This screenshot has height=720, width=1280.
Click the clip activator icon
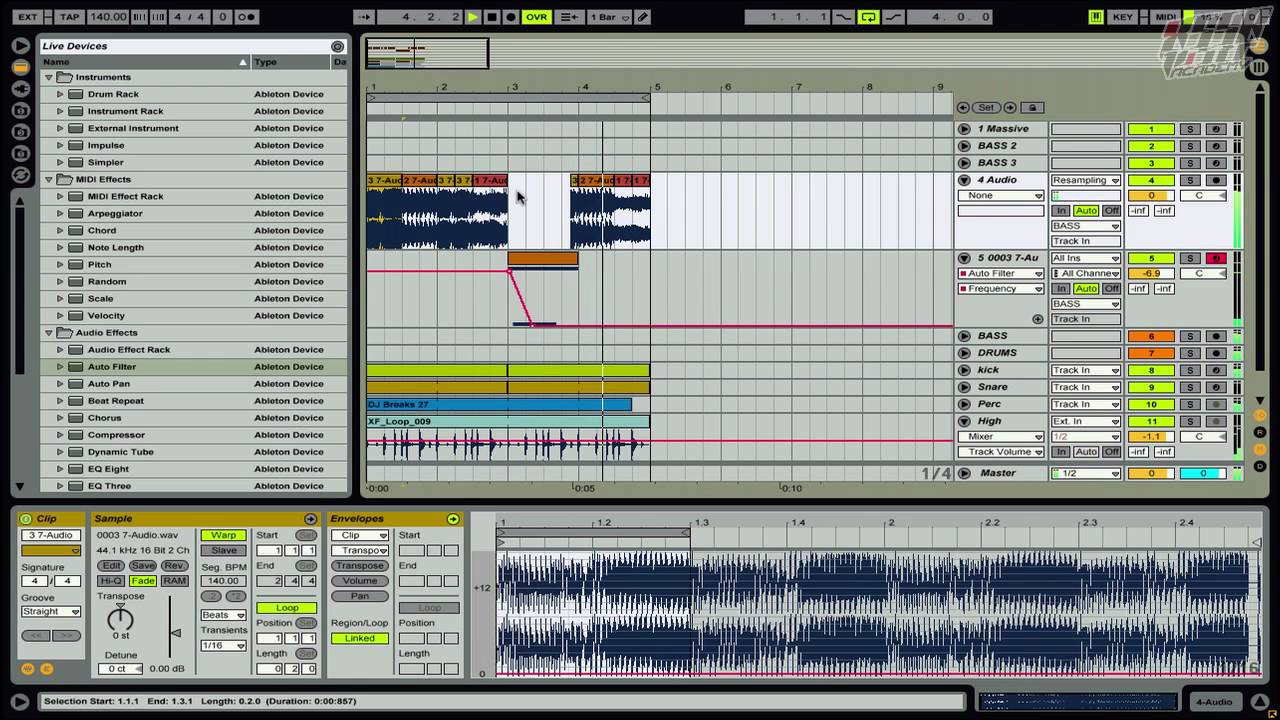coord(26,519)
